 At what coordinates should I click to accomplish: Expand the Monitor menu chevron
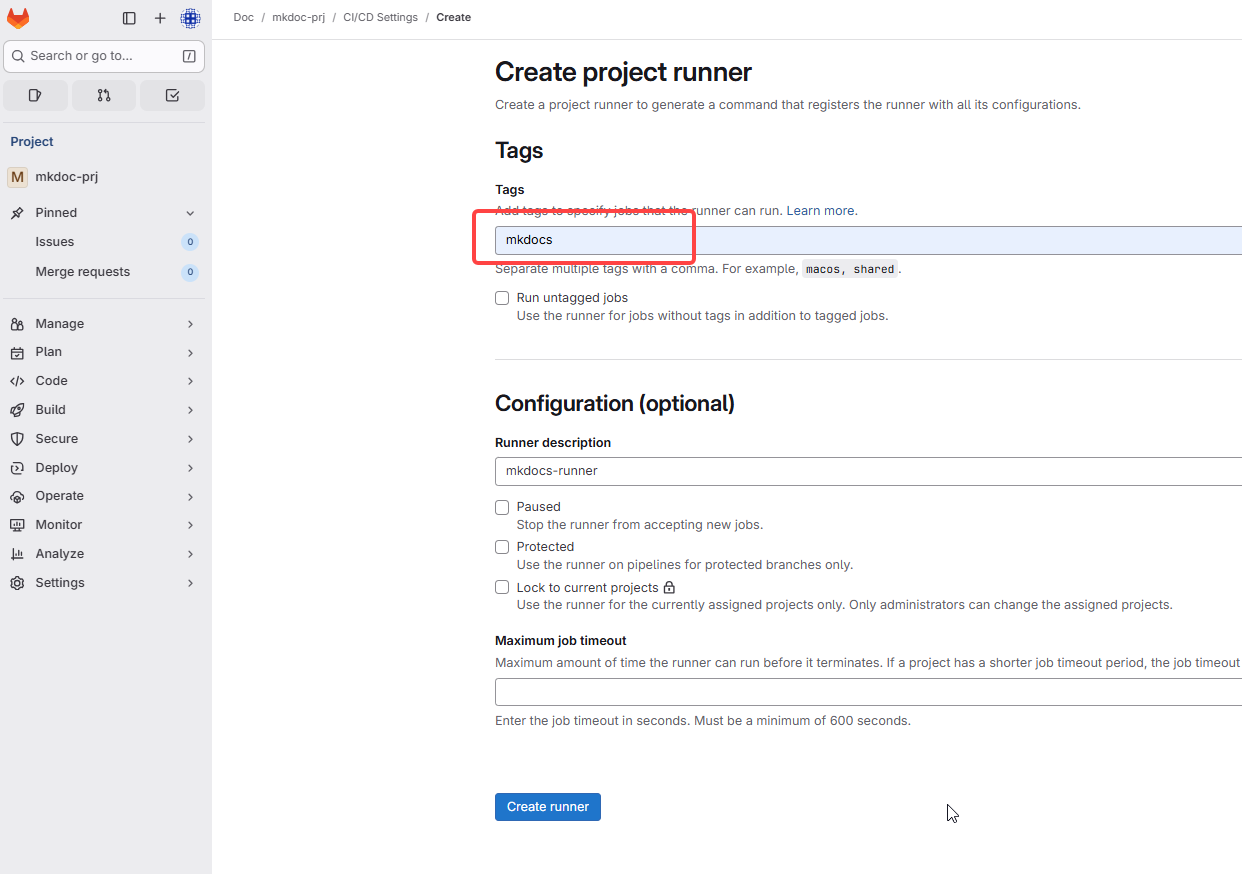[190, 525]
